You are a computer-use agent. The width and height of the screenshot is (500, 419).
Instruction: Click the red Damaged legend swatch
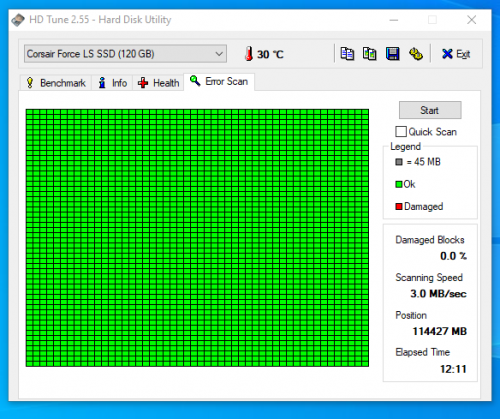tap(399, 207)
